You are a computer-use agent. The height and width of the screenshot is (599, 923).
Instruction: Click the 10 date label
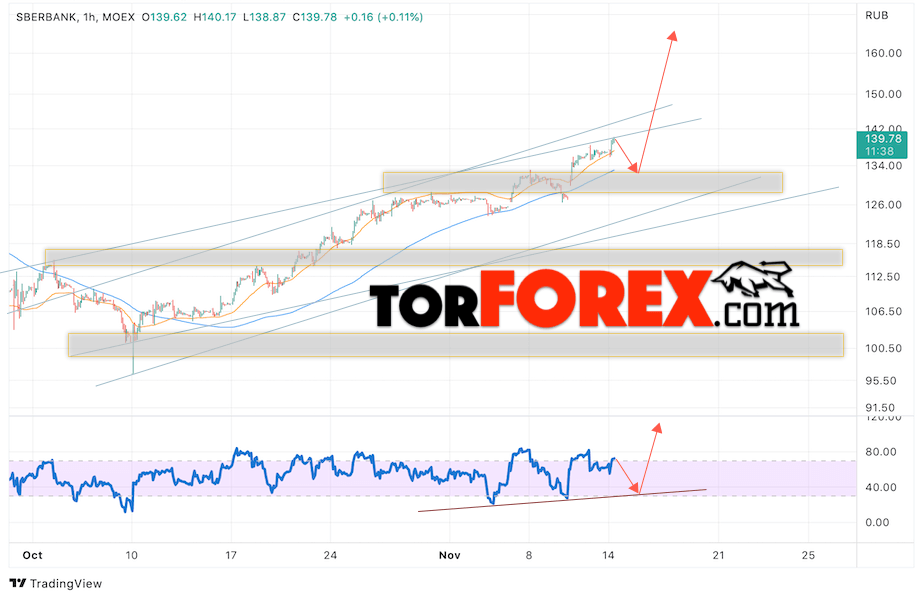[x=131, y=555]
